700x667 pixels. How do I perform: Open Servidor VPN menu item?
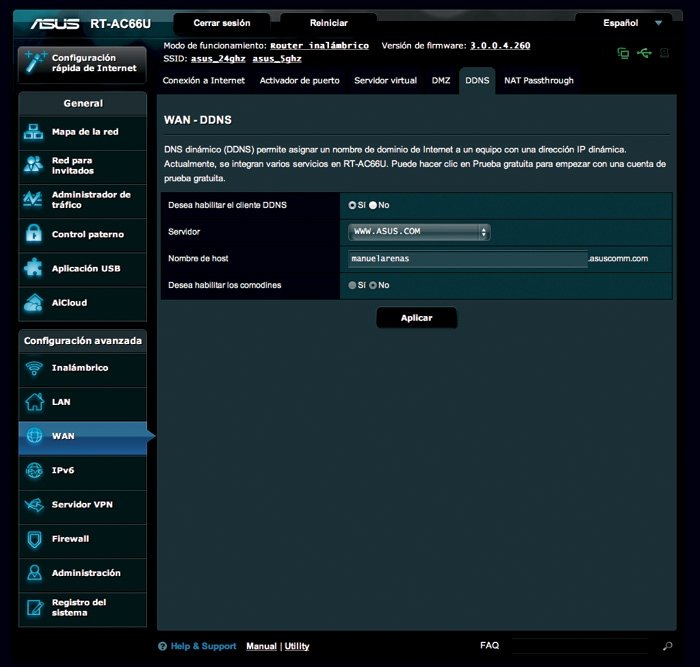83,505
